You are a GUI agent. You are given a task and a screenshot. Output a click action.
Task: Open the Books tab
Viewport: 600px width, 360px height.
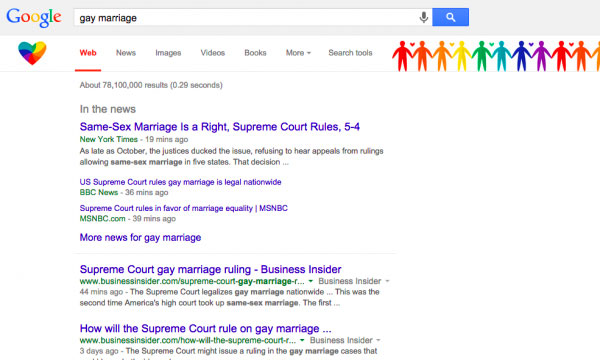255,53
